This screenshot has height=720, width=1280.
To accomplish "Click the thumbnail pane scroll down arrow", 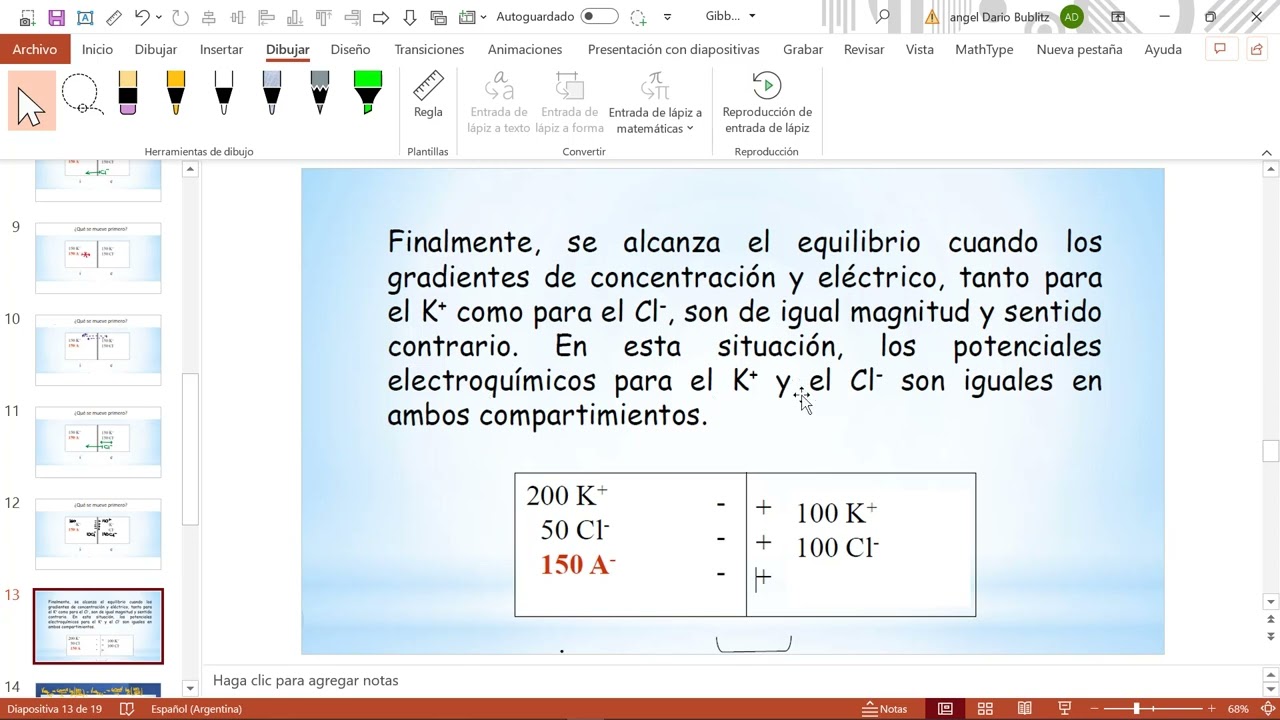I will (x=190, y=688).
